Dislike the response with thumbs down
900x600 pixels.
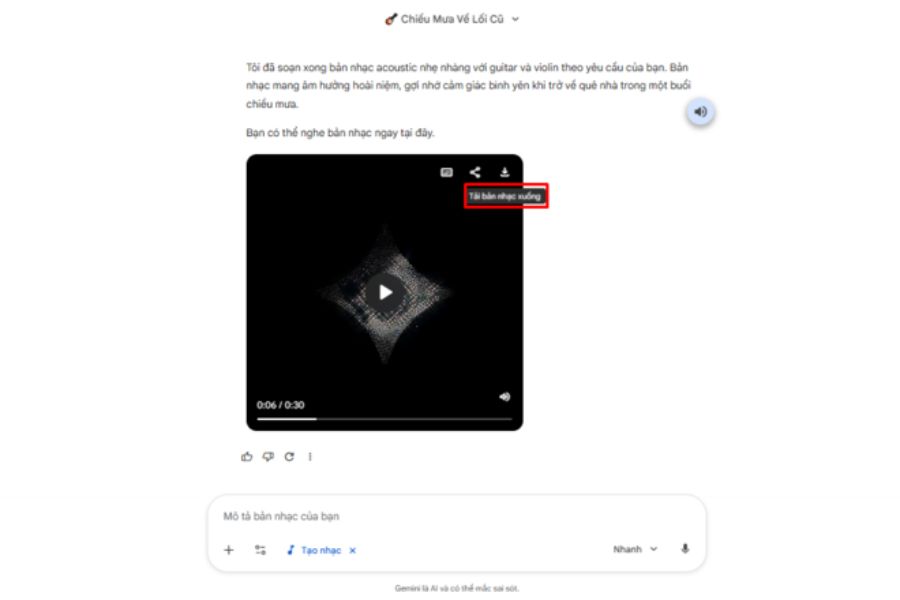pos(268,456)
